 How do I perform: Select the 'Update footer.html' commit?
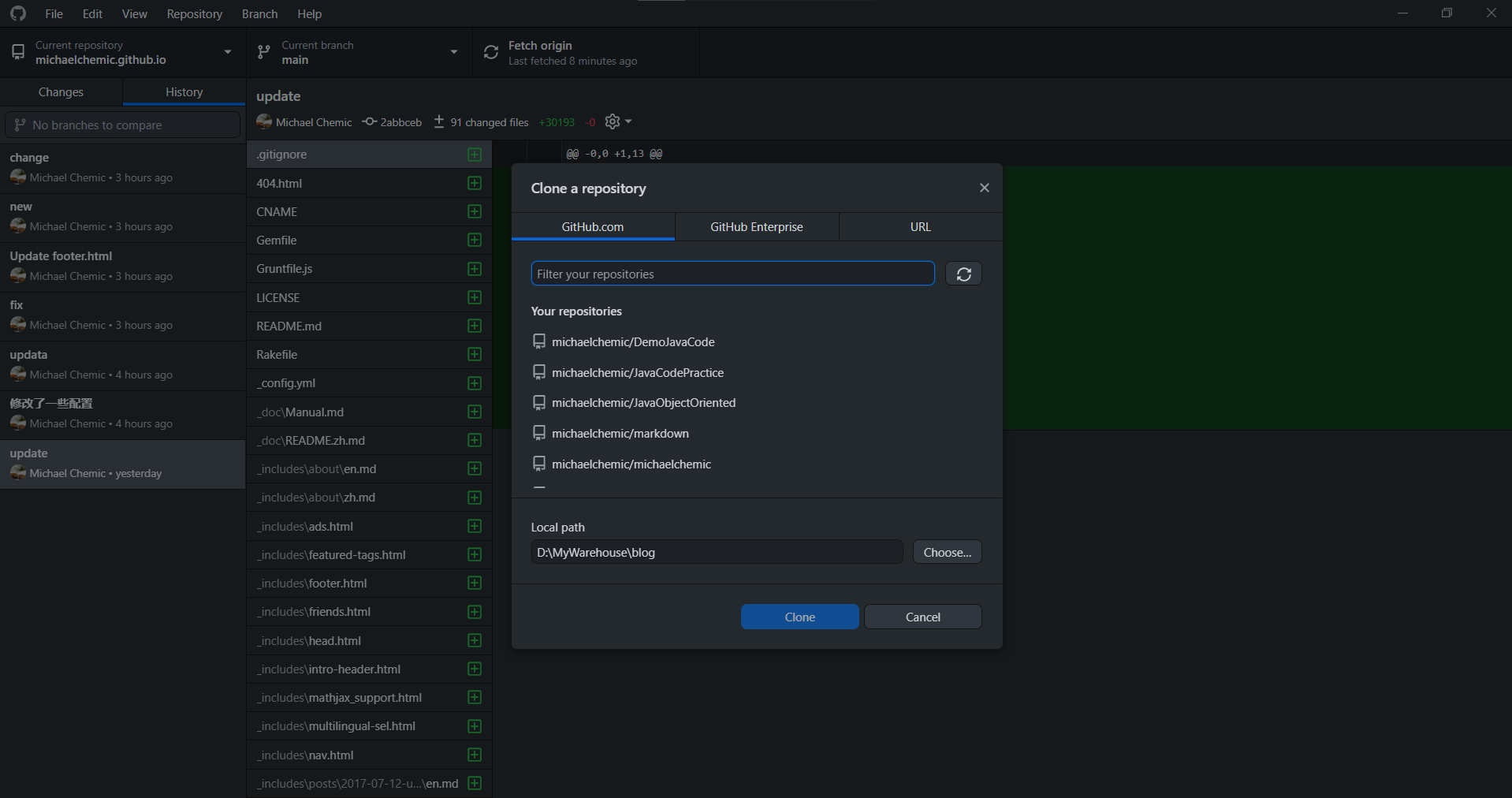(123, 267)
